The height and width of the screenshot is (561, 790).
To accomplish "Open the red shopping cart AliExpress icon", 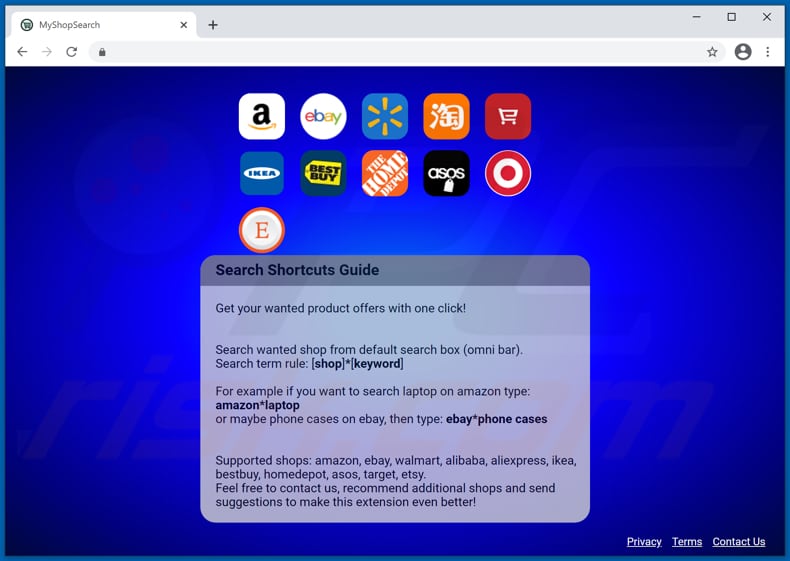I will pos(508,116).
